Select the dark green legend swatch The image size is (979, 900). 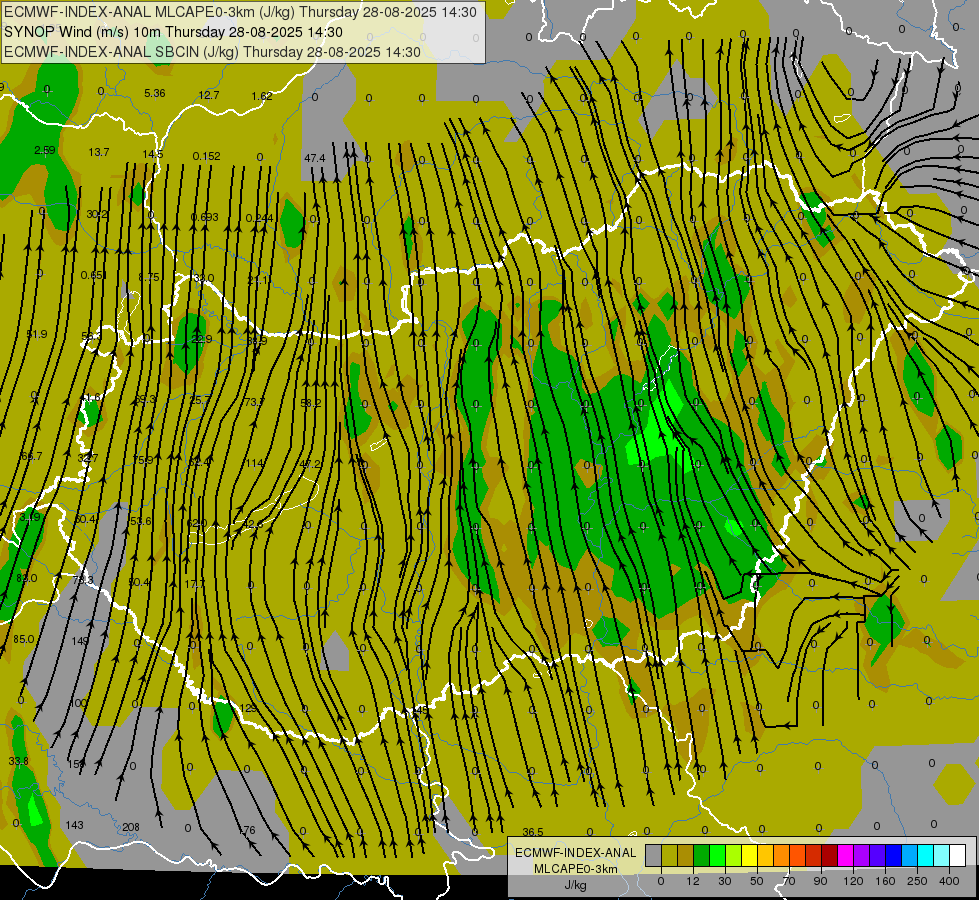(701, 856)
